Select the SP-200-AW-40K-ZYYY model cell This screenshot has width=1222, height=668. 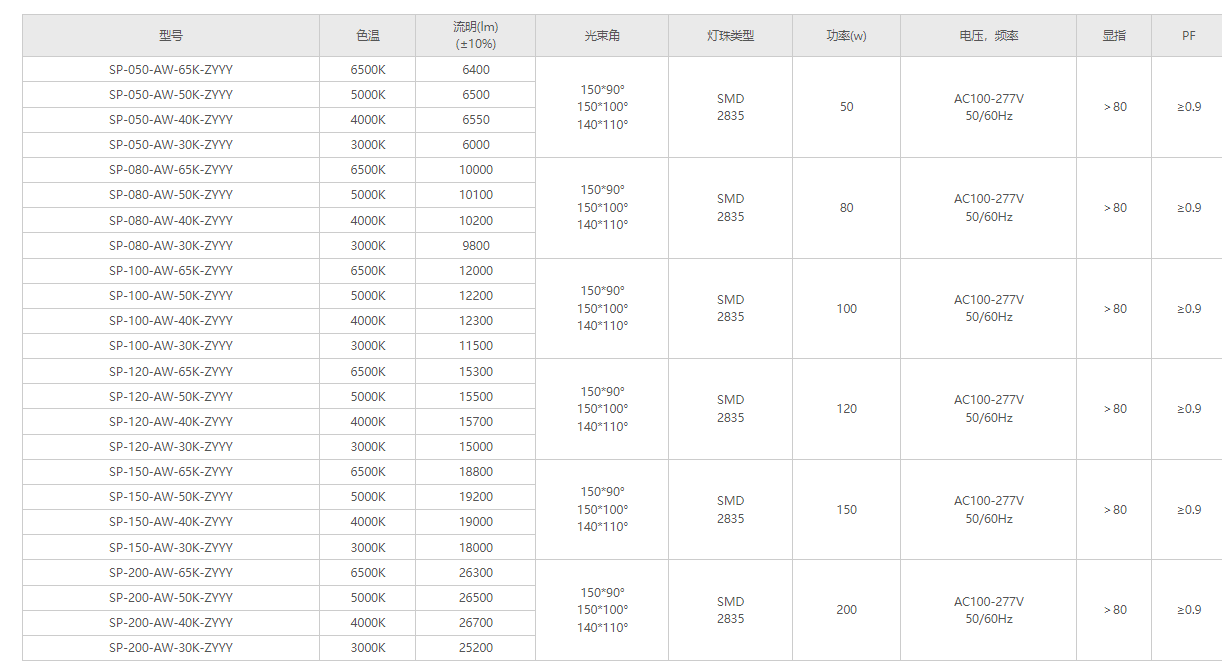coord(171,623)
